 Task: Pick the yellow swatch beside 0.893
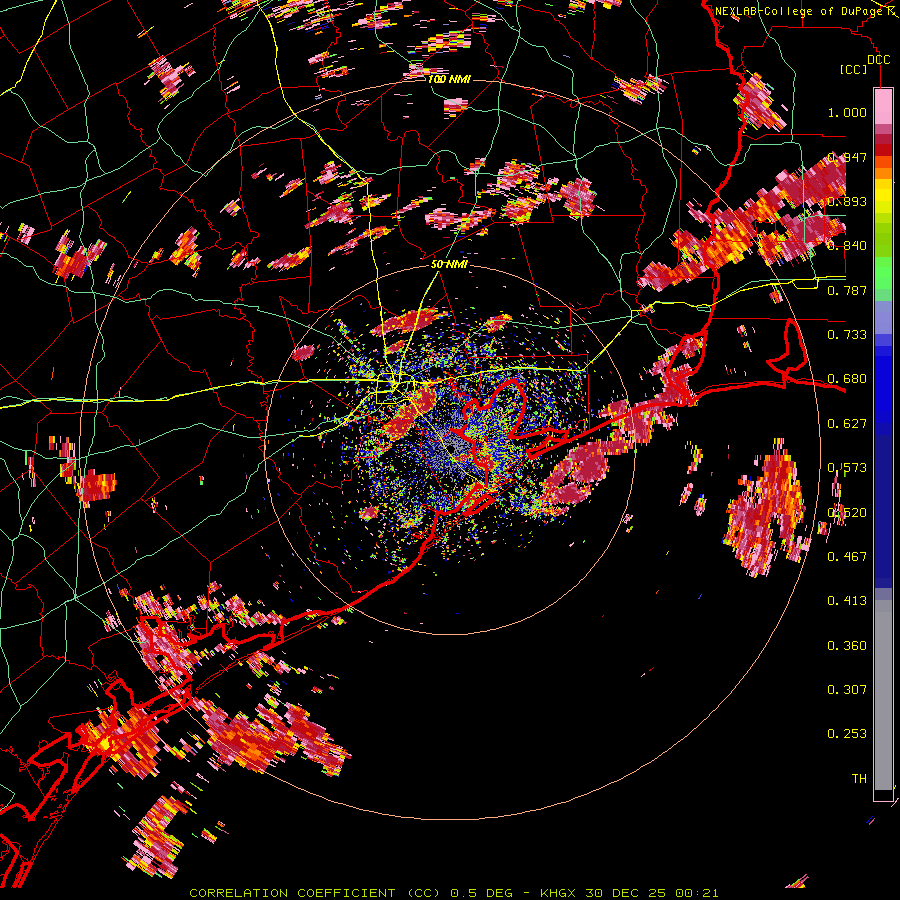click(883, 200)
